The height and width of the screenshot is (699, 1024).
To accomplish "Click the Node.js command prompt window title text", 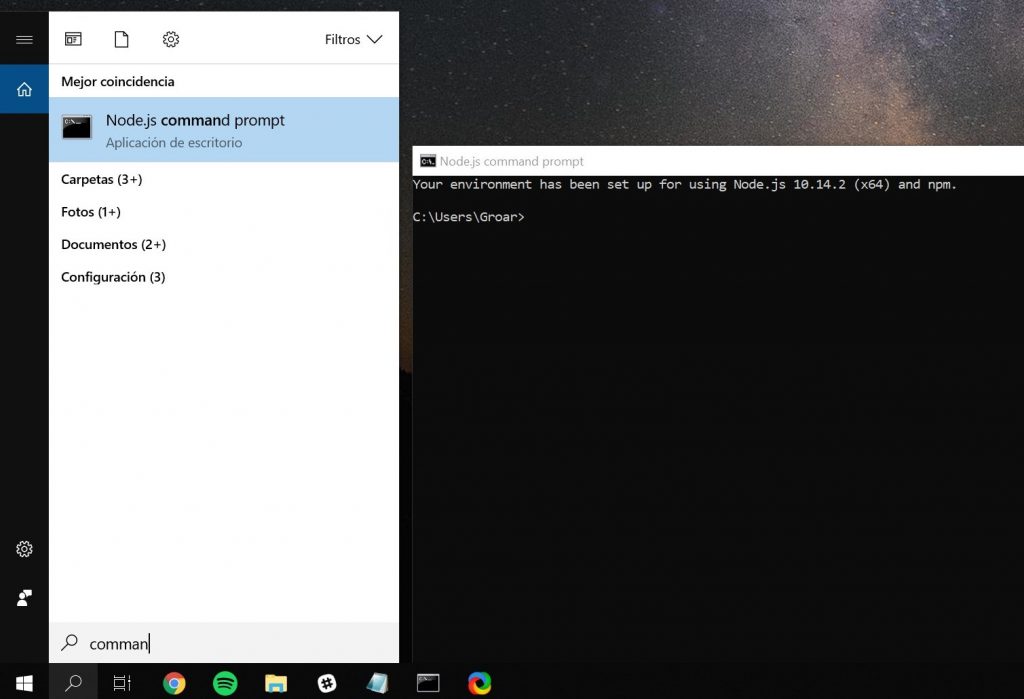I will pyautogui.click(x=511, y=161).
